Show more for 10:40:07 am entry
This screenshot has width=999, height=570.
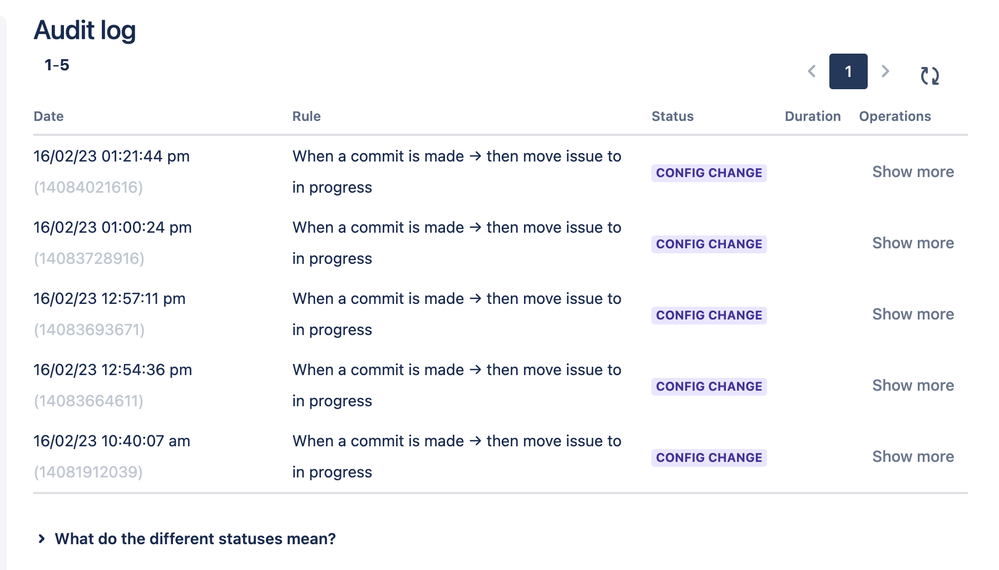click(x=912, y=457)
